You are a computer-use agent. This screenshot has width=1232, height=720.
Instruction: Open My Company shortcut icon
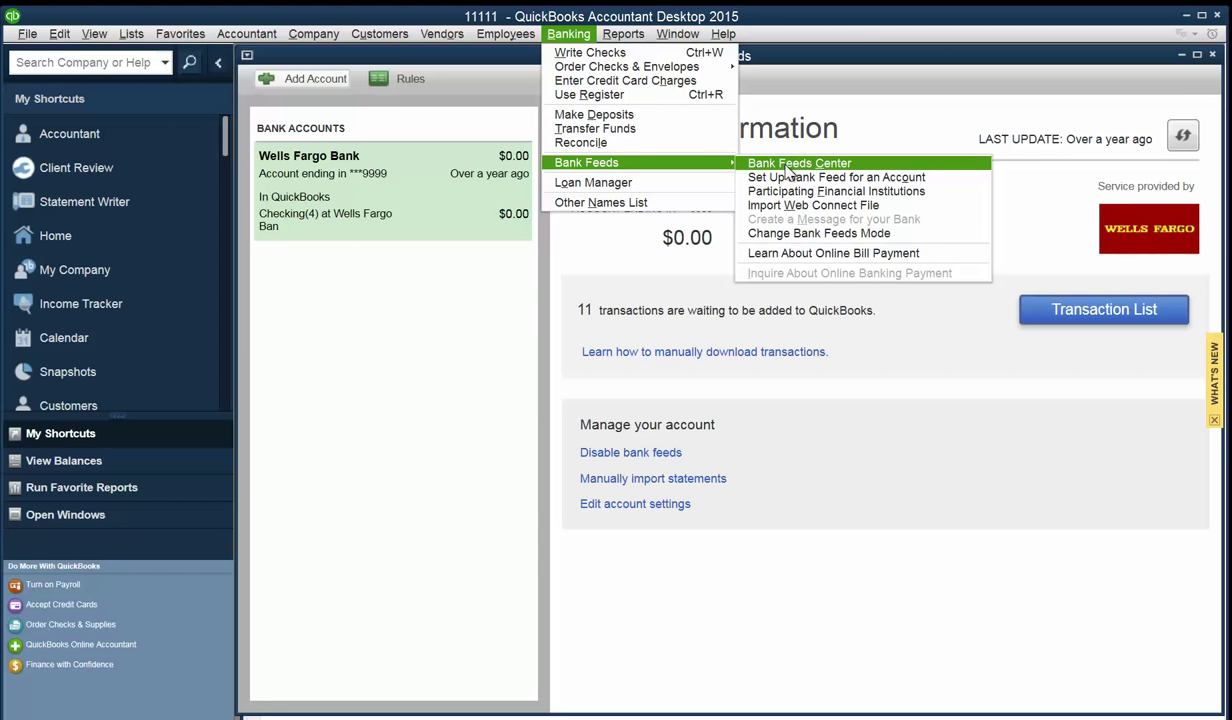pos(23,270)
